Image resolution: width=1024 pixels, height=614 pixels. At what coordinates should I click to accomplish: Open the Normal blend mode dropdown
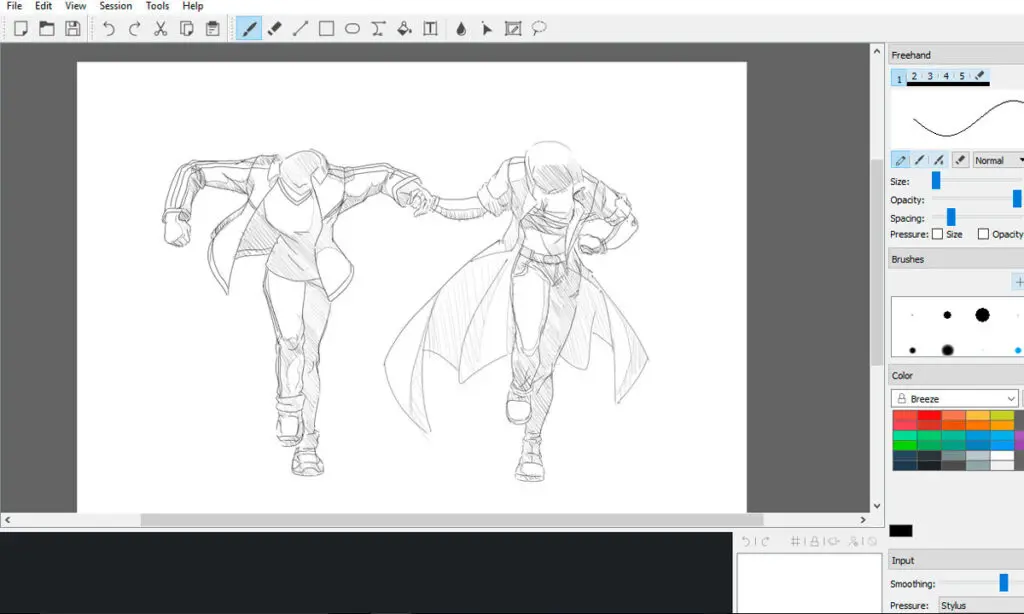(x=999, y=160)
